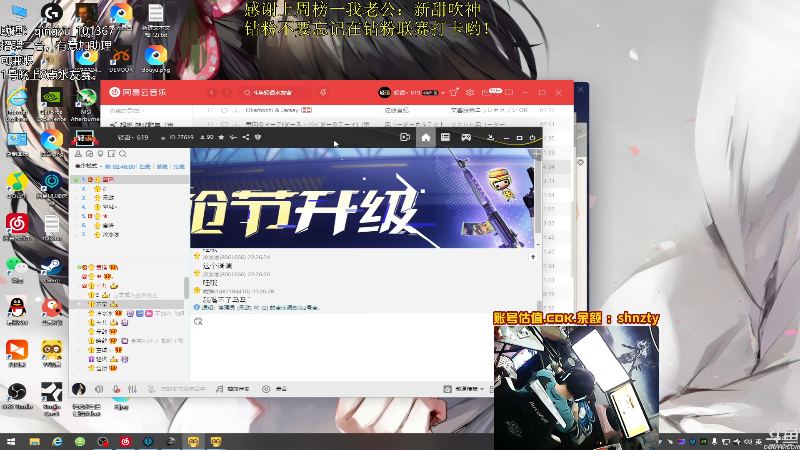Click the highlighted user row in YY member list
The image size is (800, 450).
(x=127, y=304)
